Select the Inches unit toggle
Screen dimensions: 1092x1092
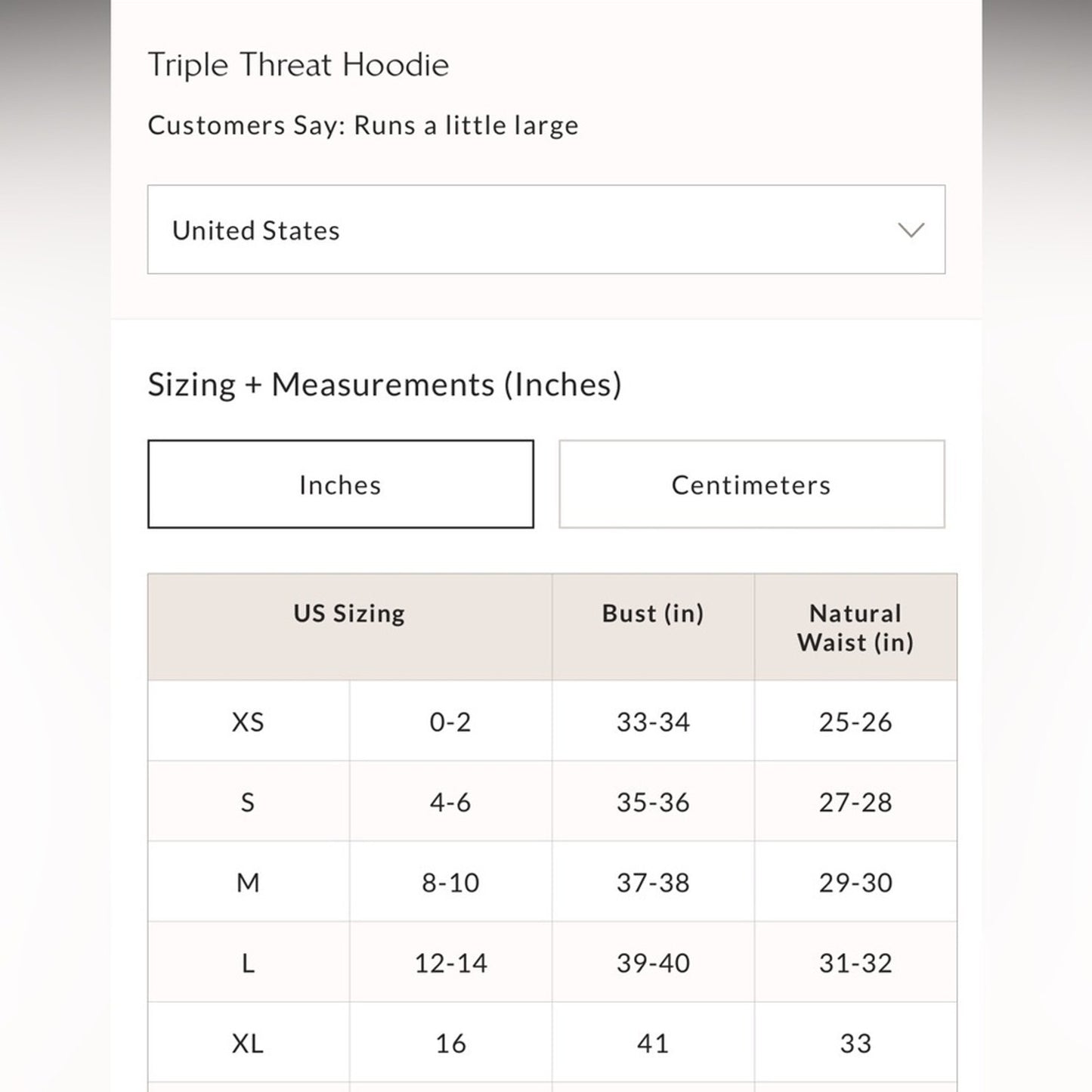tap(340, 484)
